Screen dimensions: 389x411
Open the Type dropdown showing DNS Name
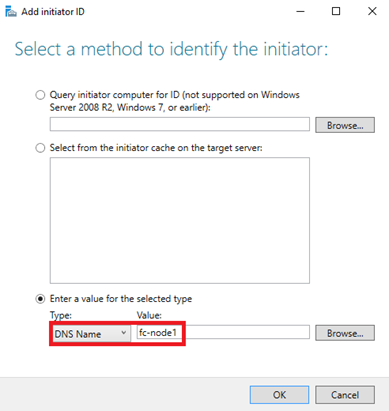tap(90, 333)
